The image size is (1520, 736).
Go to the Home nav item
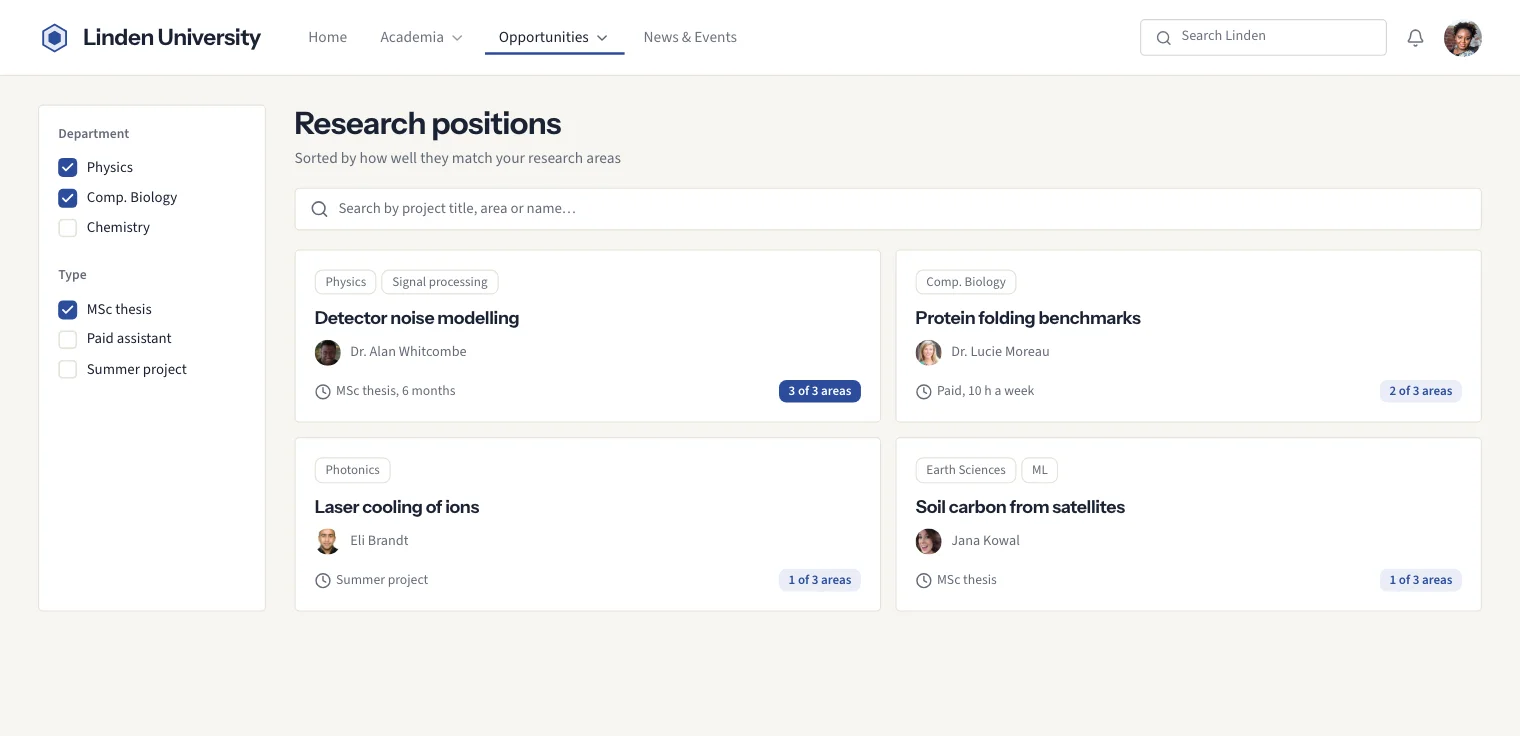tap(328, 37)
